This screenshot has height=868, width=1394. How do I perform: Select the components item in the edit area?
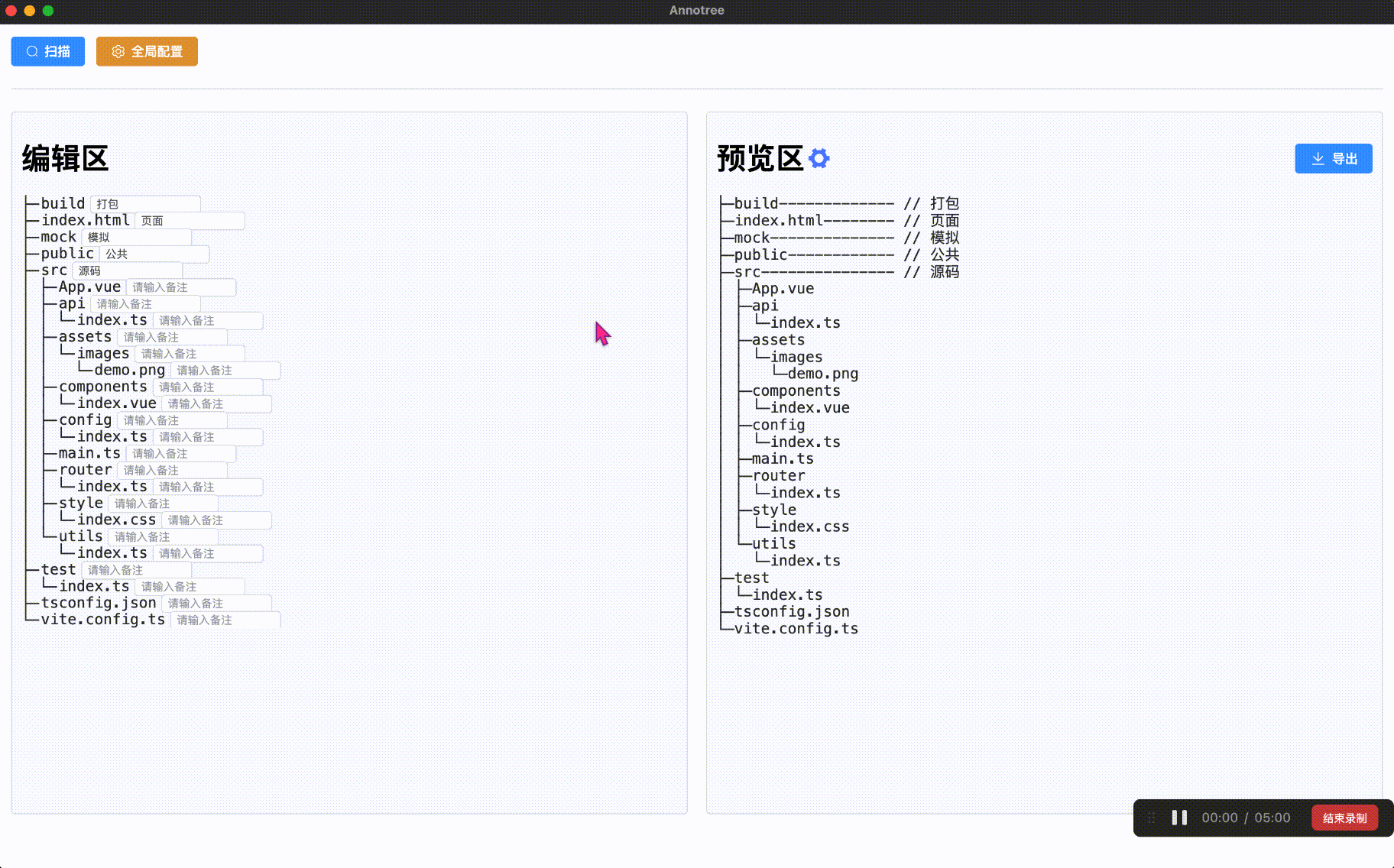102,387
